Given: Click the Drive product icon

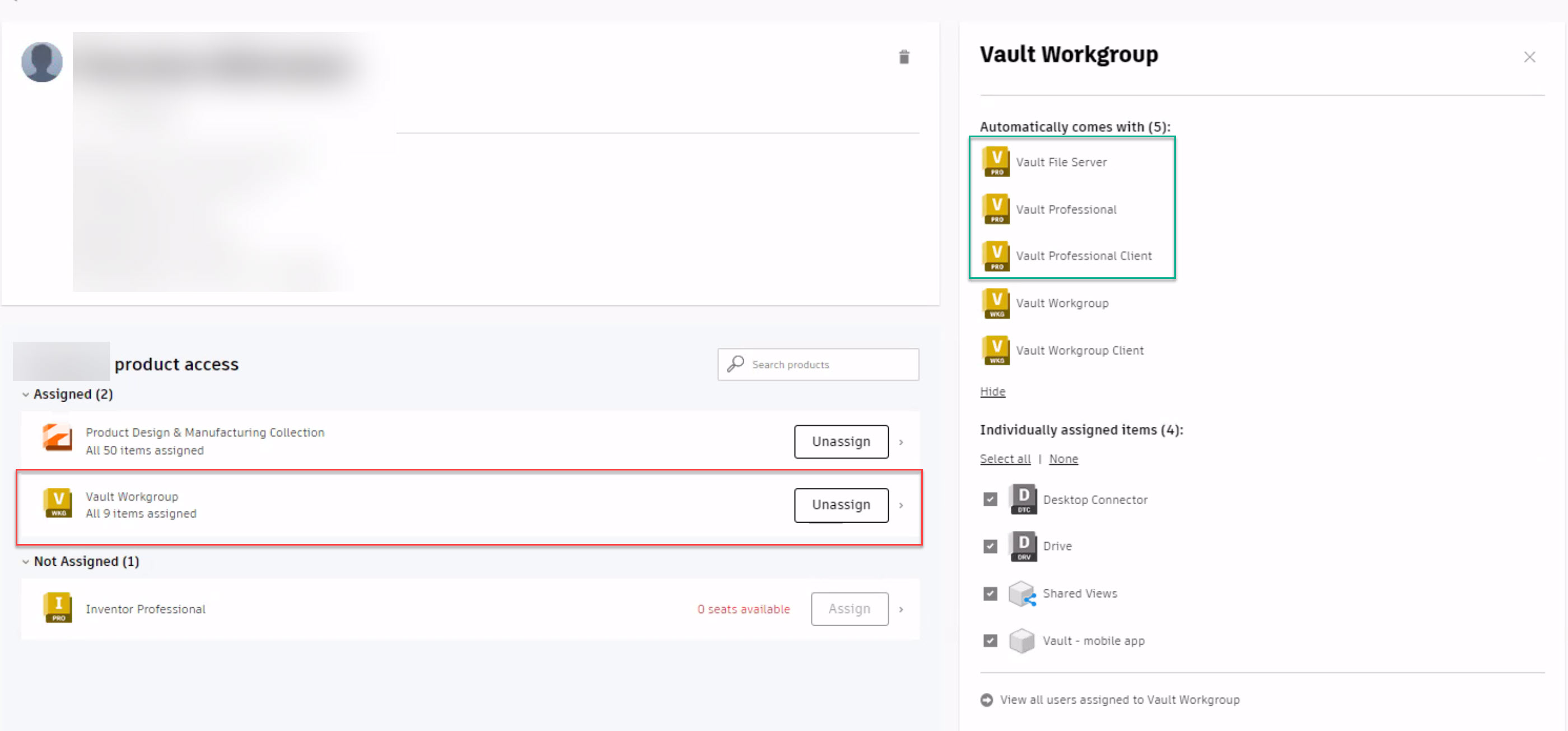Looking at the screenshot, I should (1023, 546).
